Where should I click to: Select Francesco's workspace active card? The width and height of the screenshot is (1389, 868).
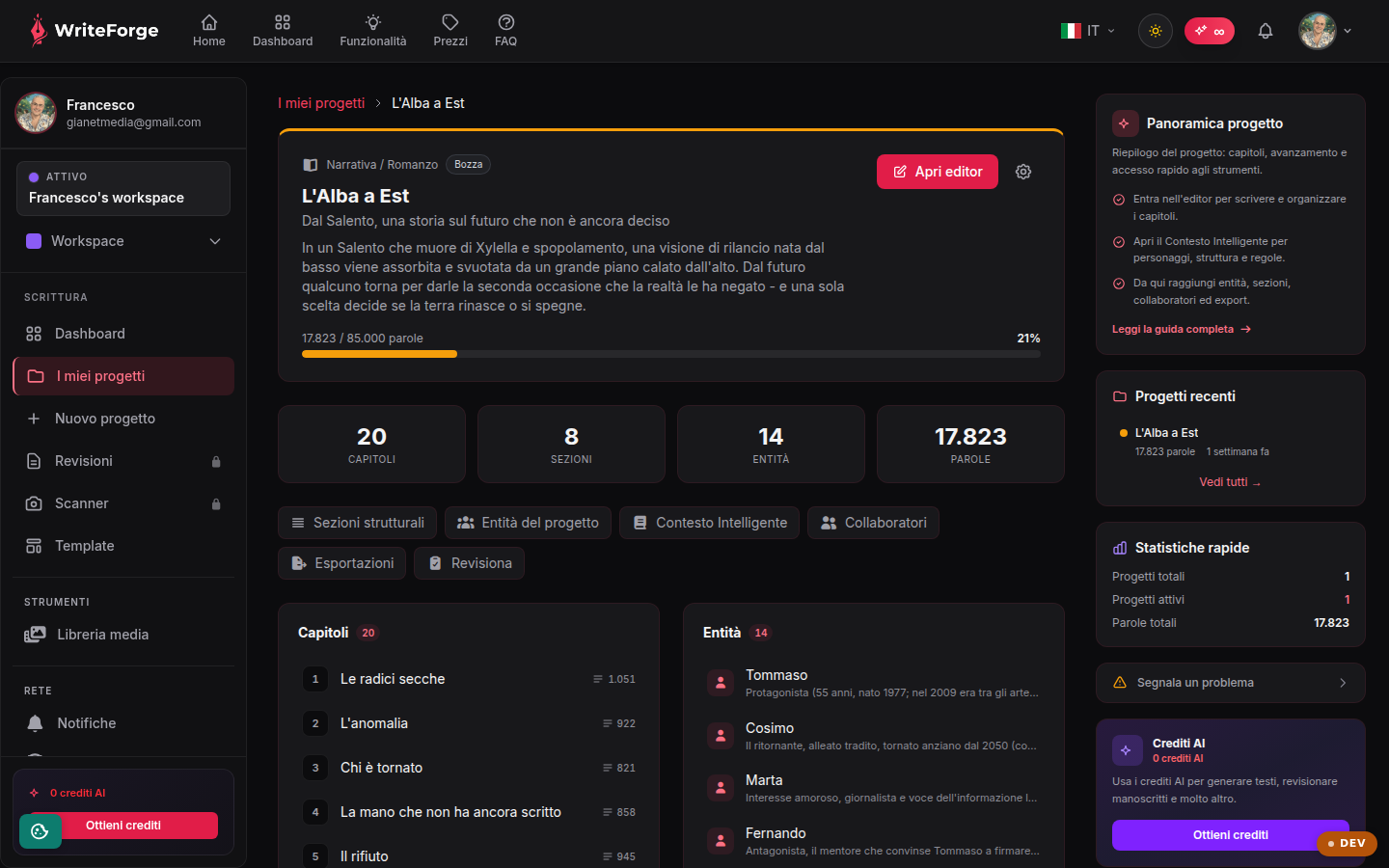tap(123, 188)
